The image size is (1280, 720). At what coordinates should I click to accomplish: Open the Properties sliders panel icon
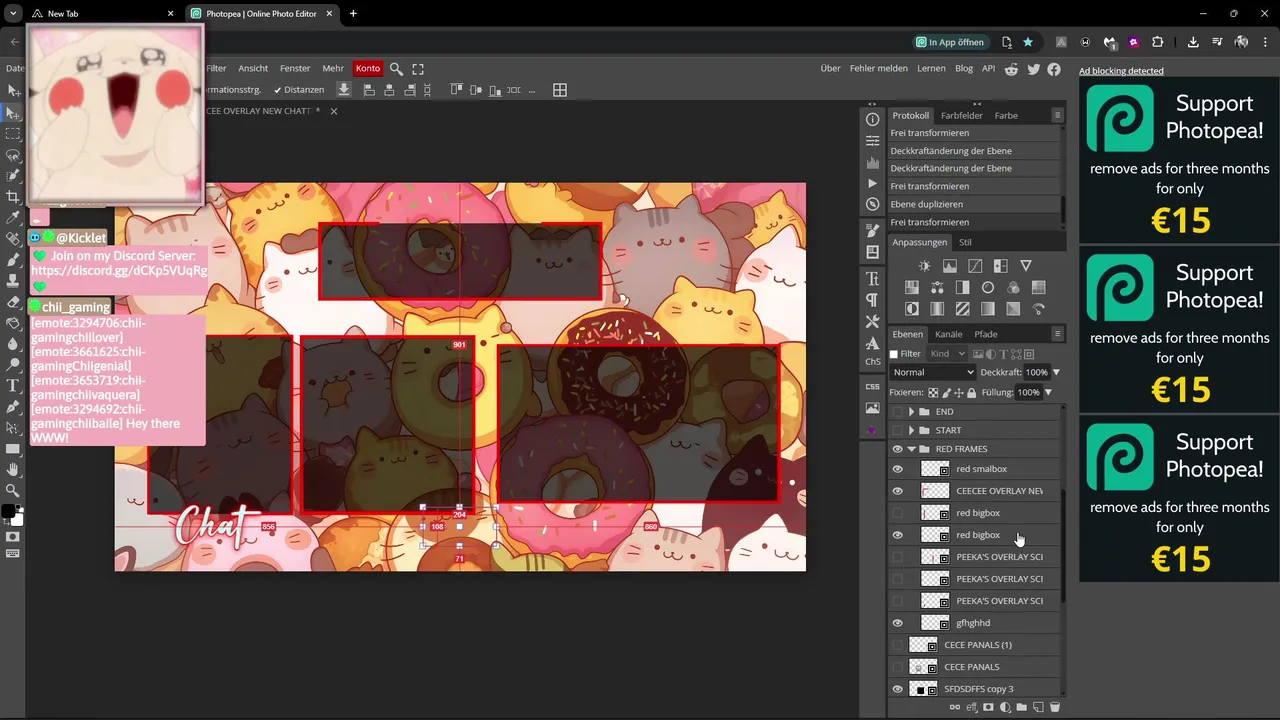point(873,141)
